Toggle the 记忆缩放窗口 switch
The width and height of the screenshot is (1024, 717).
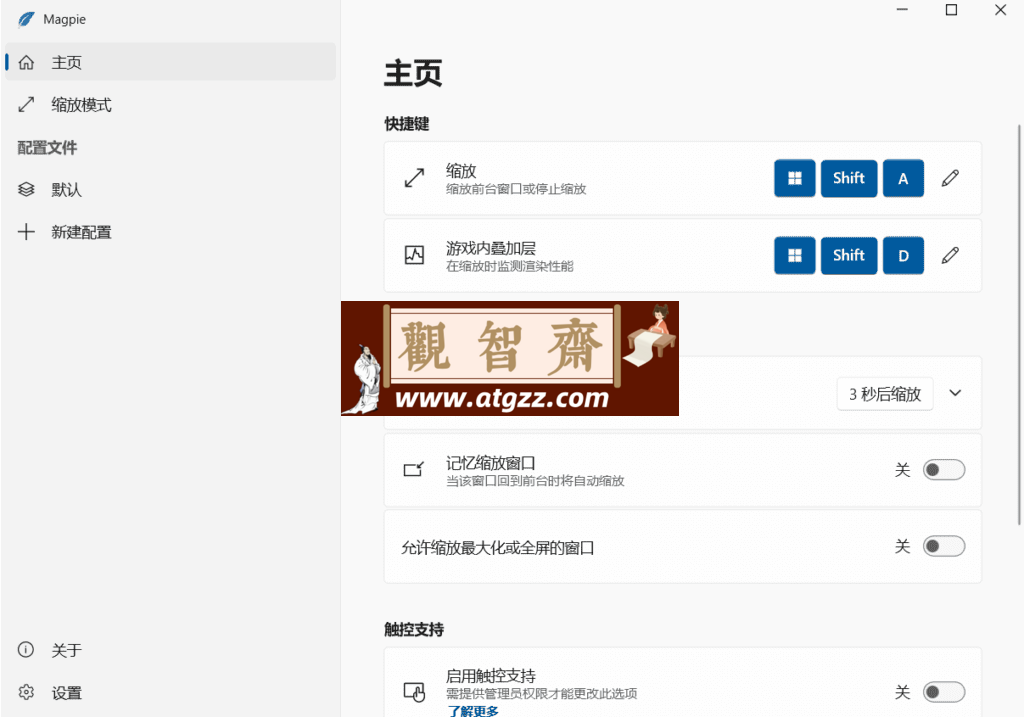(x=944, y=470)
